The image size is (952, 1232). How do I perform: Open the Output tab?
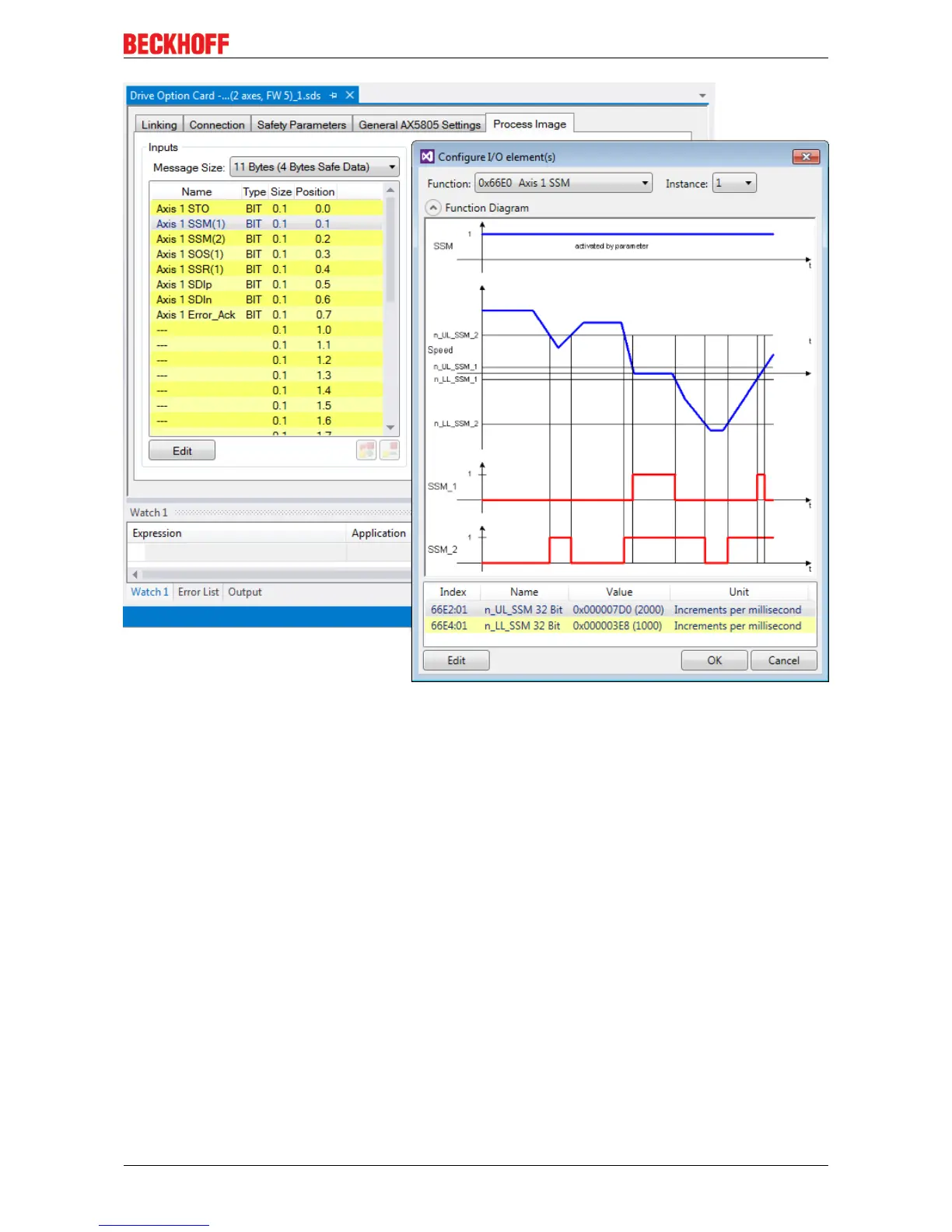tap(245, 592)
